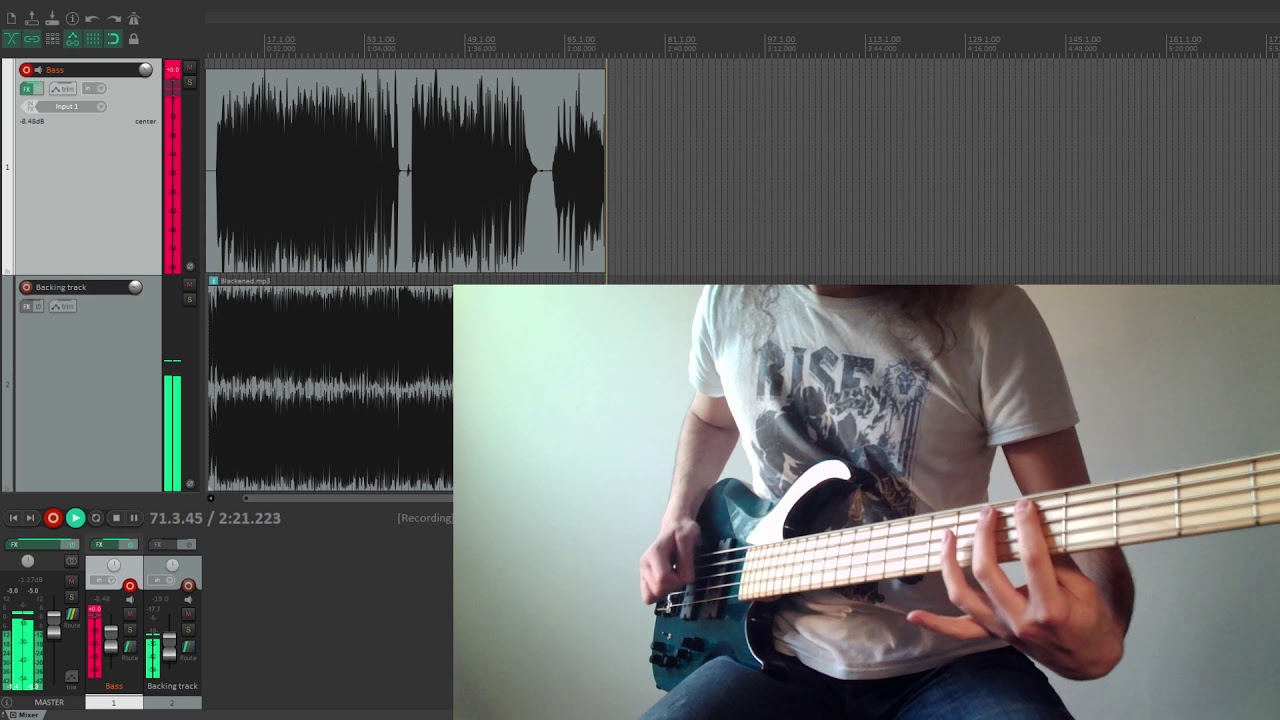Viewport: 1280px width, 720px height.
Task: Toggle Master mono/stereo button in mixer
Action: point(72,561)
